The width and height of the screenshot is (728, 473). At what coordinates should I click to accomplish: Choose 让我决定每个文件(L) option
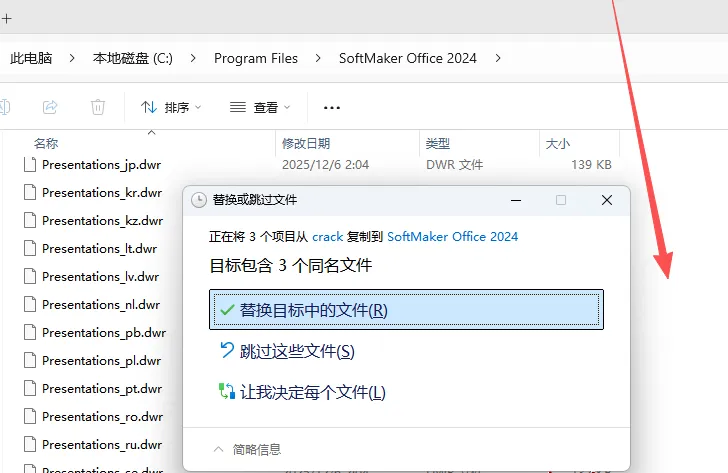tap(406, 393)
